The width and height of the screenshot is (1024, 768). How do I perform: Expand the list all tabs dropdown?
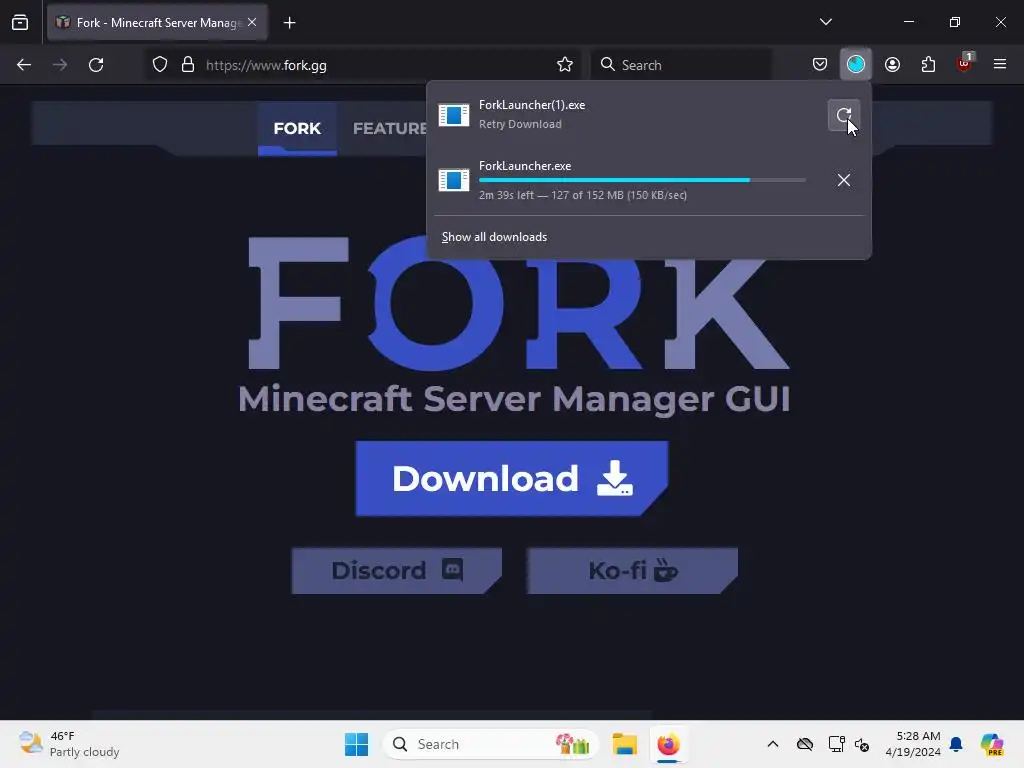825,22
